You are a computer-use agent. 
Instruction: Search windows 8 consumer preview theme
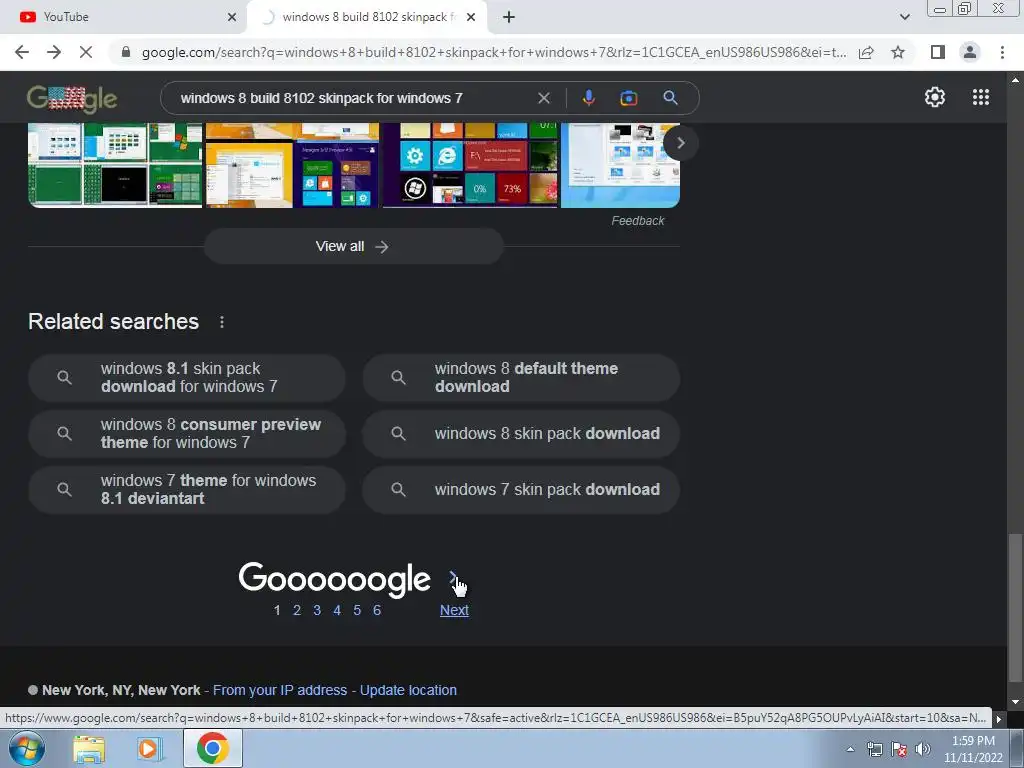[187, 434]
